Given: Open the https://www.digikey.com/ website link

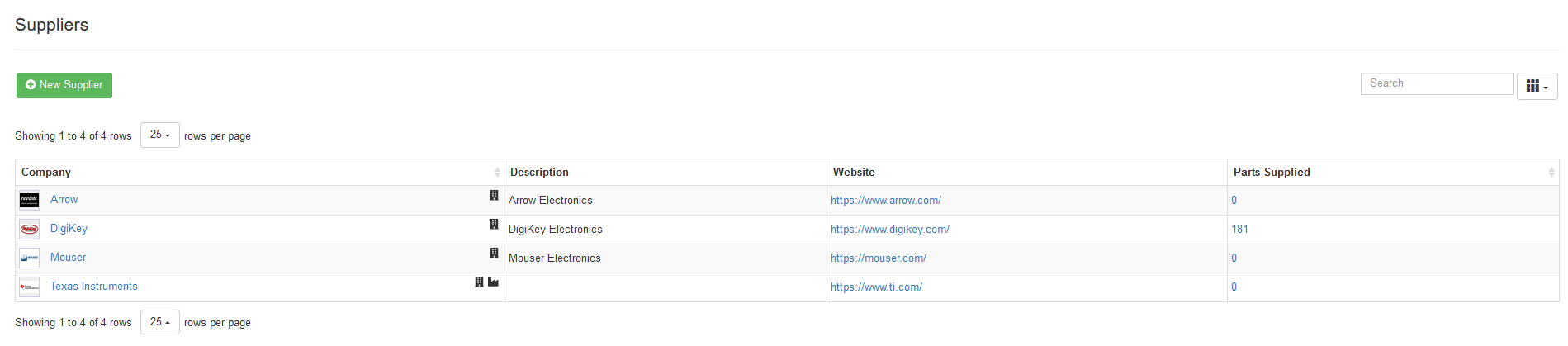Looking at the screenshot, I should click(x=890, y=230).
